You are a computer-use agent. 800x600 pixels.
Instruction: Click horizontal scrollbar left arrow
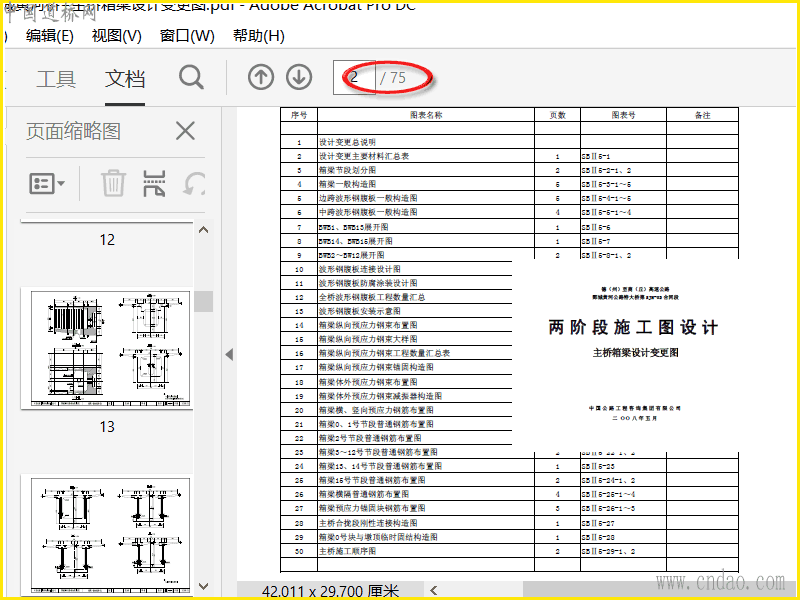click(434, 590)
